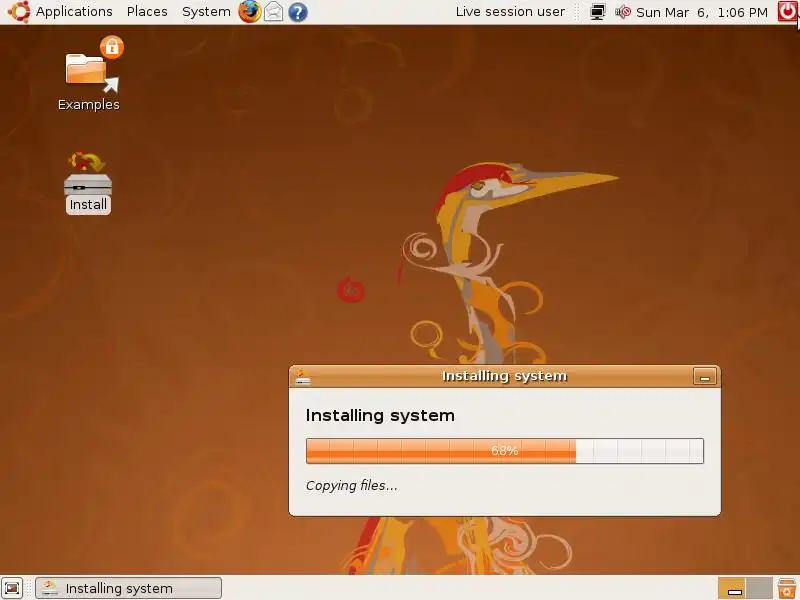Minimize the Installing system dialog

[x=705, y=377]
